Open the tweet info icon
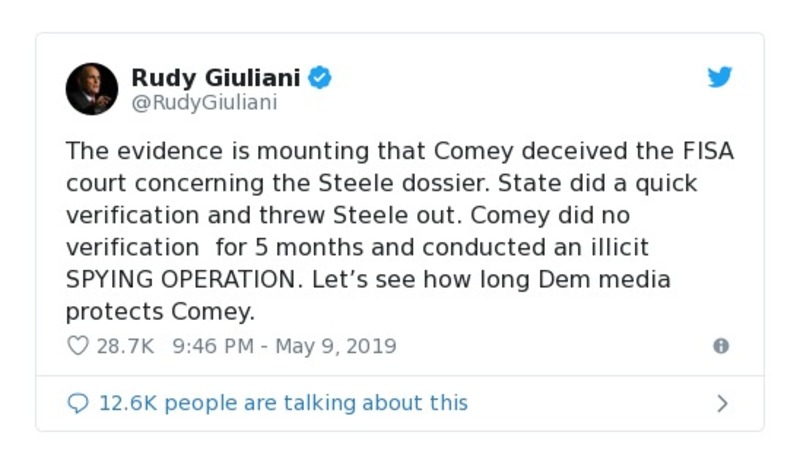Viewport: 800px width, 467px height. pos(720,346)
